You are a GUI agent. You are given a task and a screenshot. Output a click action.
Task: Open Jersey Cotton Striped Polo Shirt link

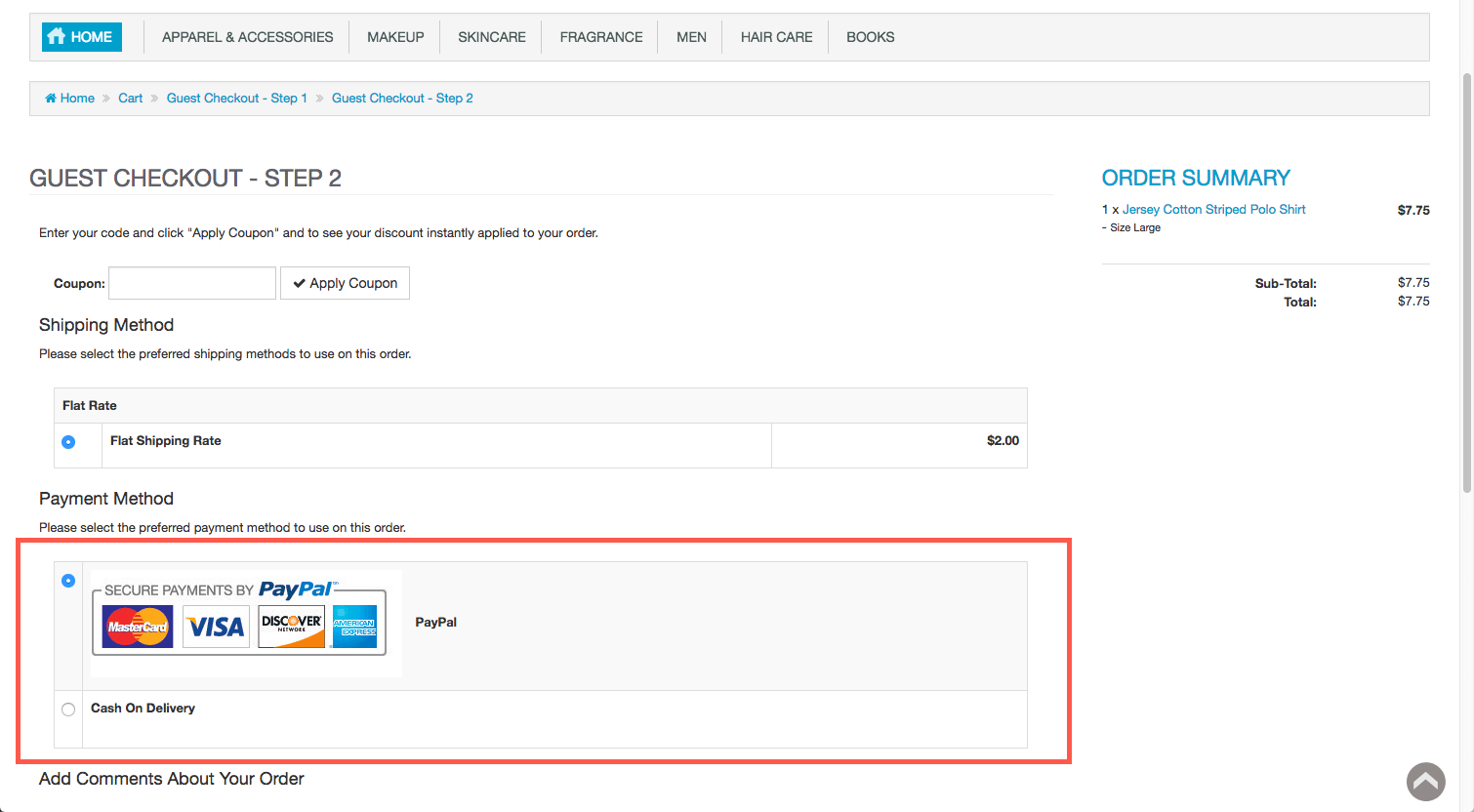click(1213, 210)
